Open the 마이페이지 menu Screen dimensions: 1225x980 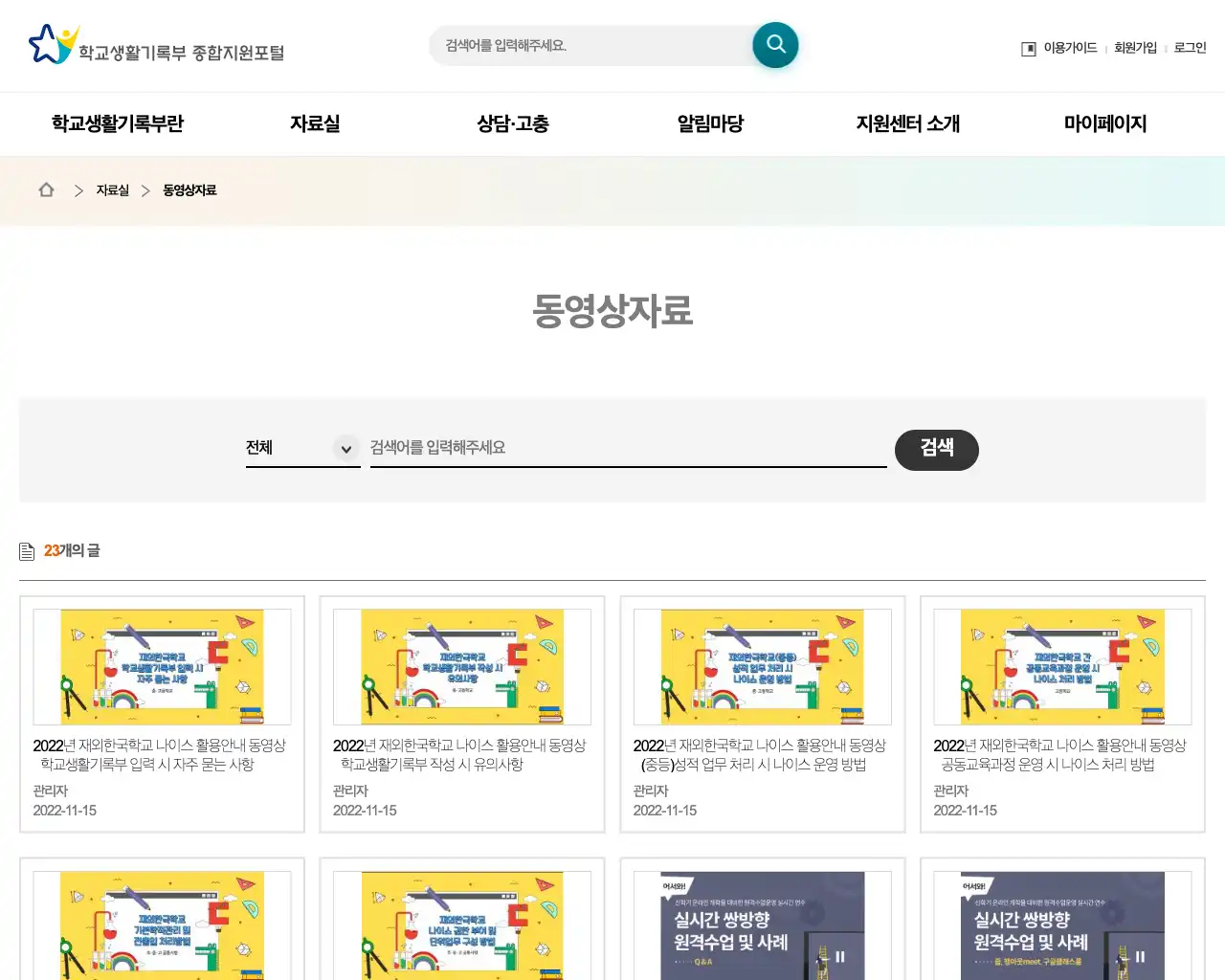coord(1105,123)
